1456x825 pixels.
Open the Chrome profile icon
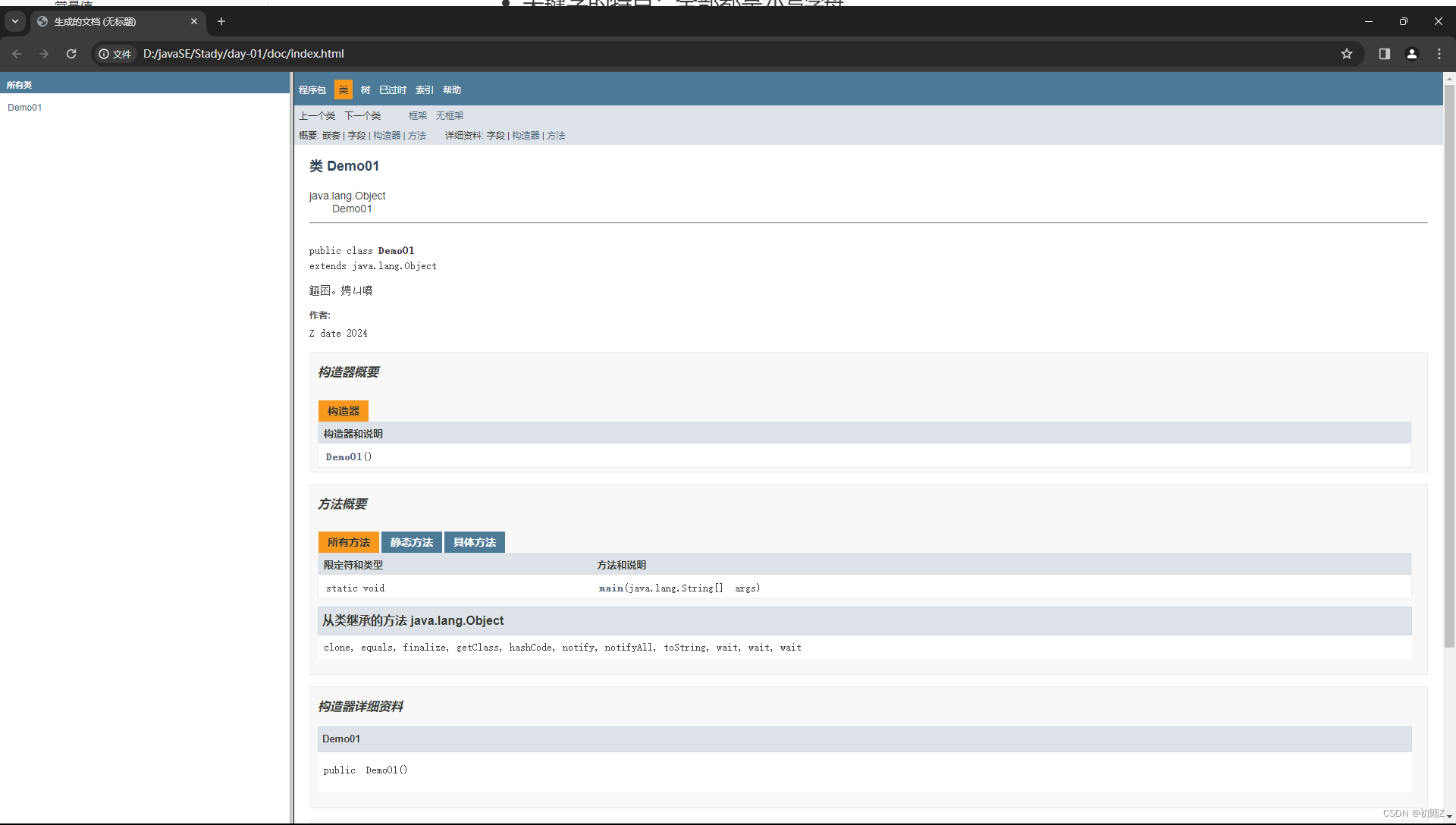[1412, 54]
